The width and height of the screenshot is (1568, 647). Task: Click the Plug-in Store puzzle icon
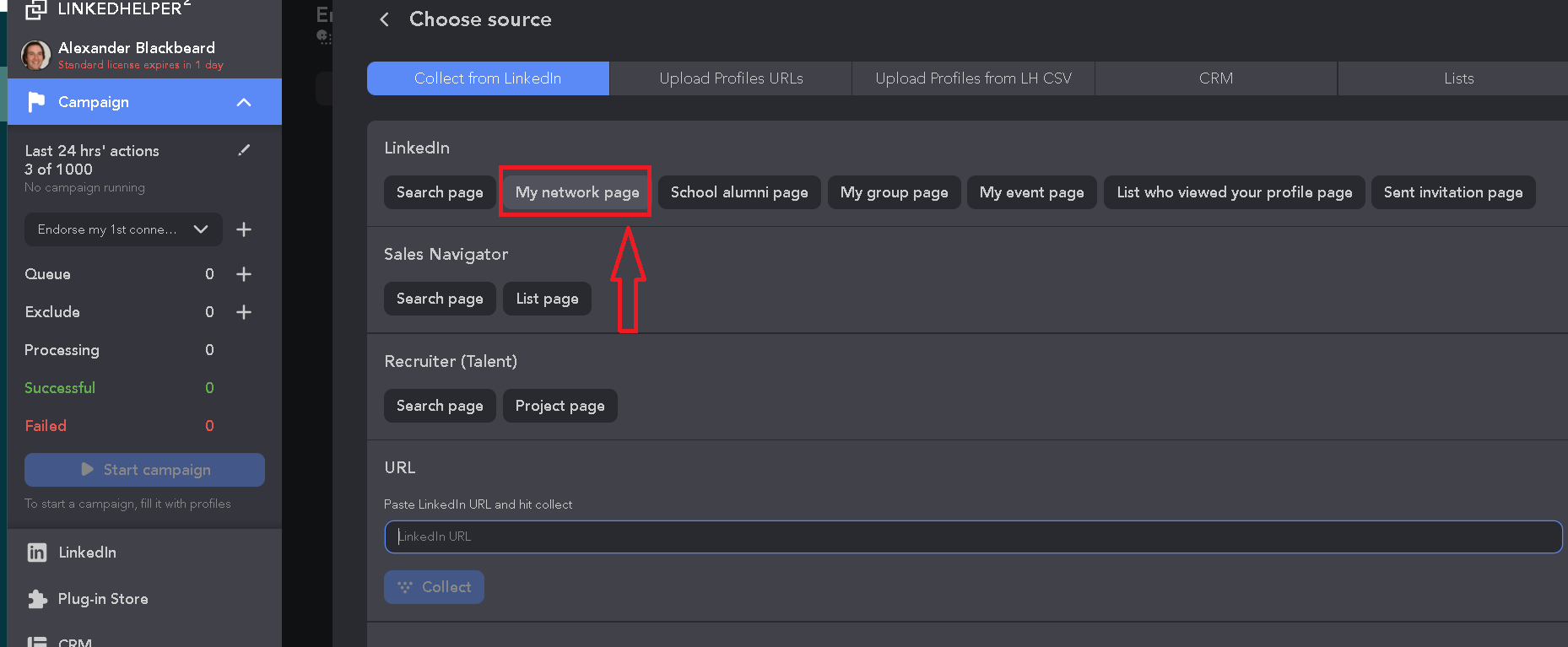click(x=37, y=599)
